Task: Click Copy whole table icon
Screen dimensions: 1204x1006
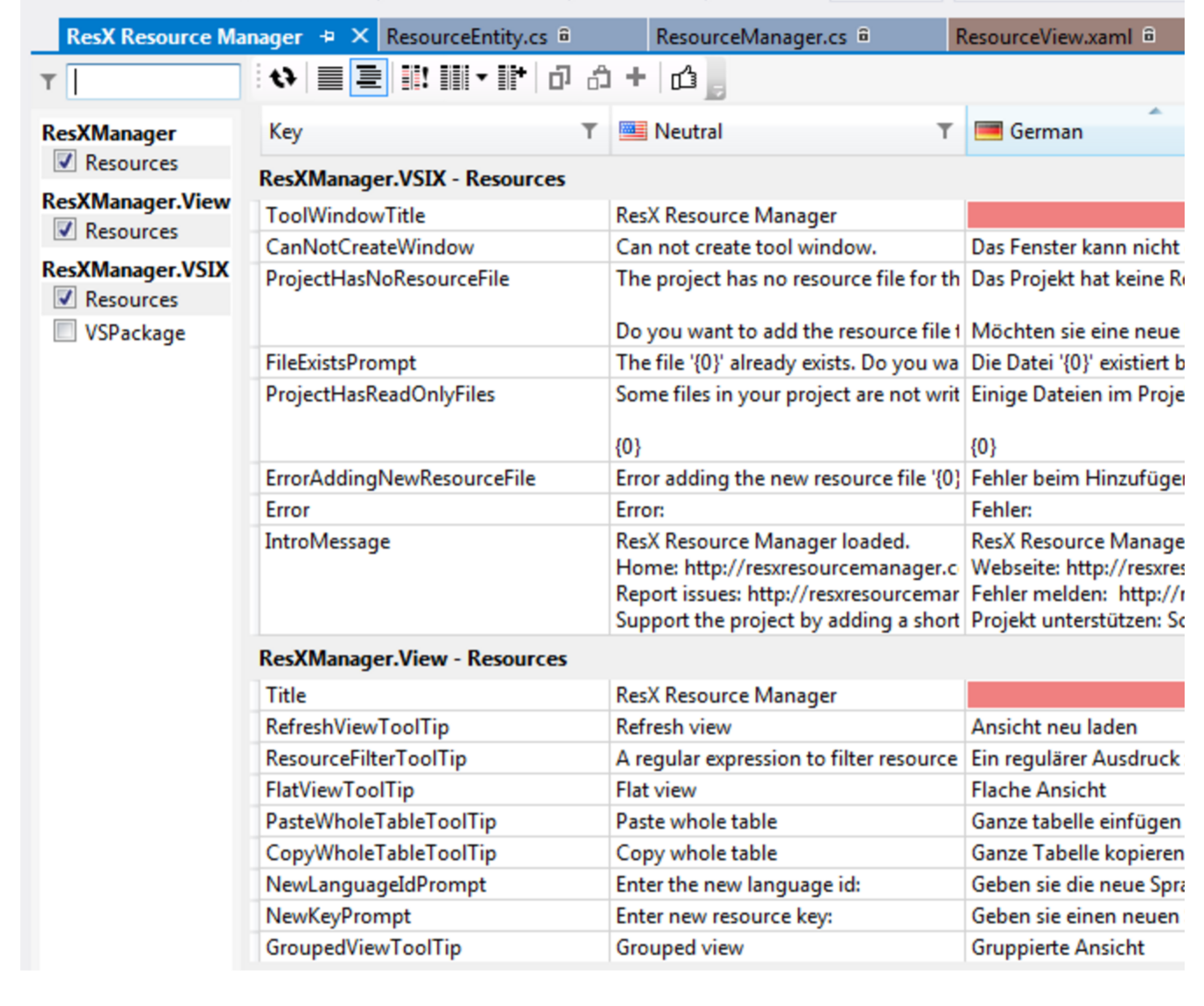Action: coord(560,78)
